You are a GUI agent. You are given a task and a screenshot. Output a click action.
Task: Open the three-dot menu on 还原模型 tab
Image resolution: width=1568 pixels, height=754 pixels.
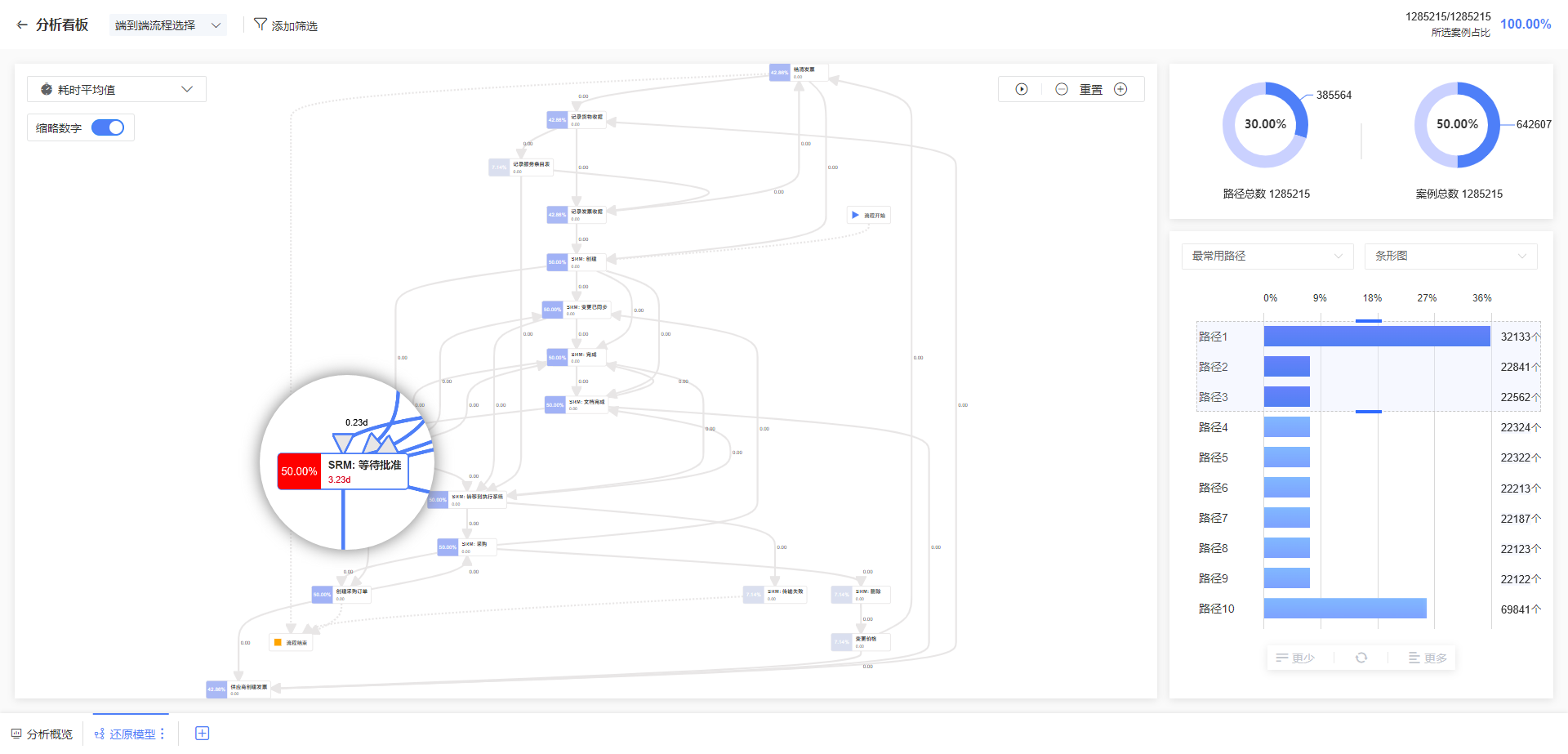pos(163,734)
